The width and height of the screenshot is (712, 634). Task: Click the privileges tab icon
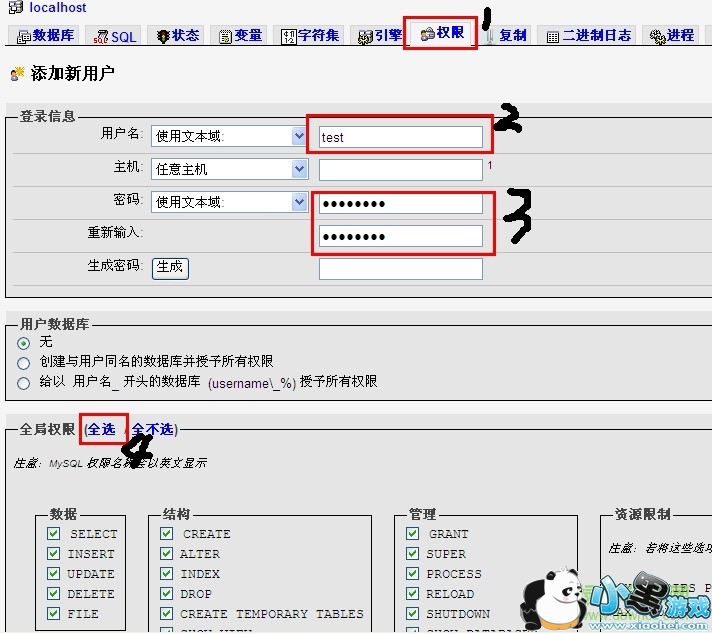tap(427, 34)
